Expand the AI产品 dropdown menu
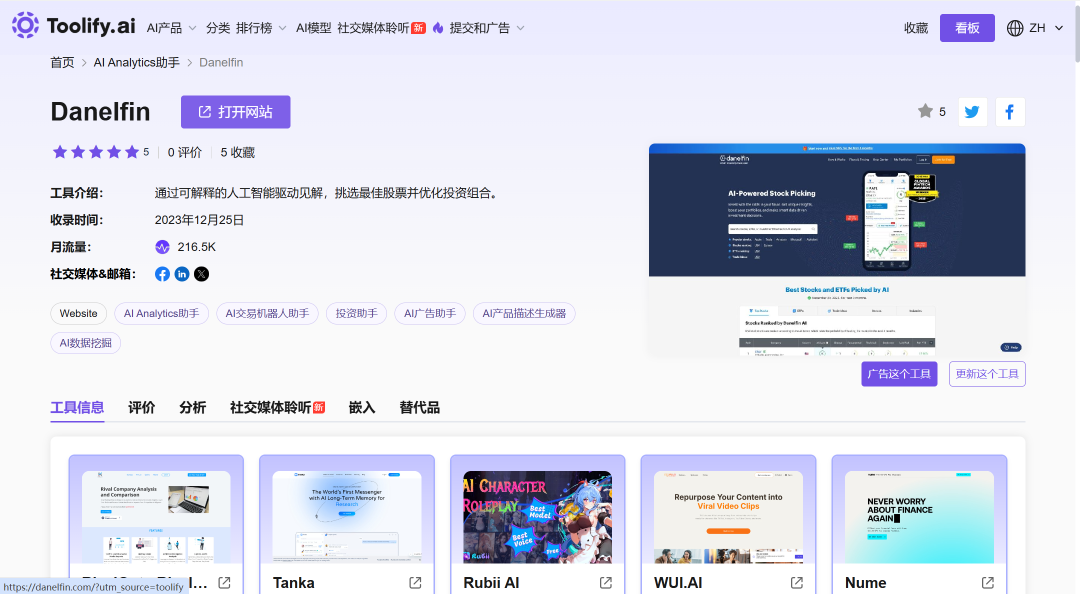 coord(172,28)
